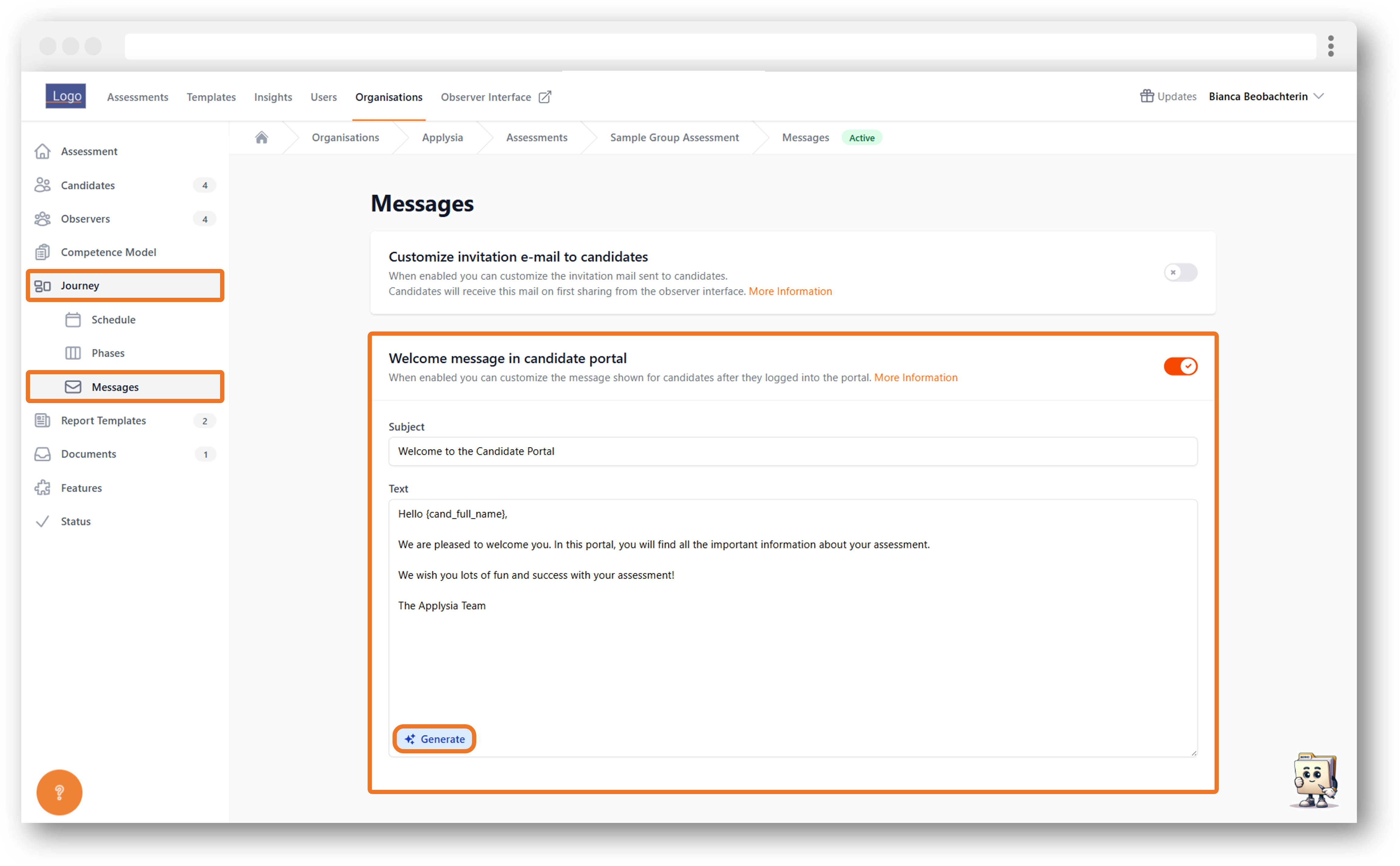Open Competence Model in sidebar

125,252
